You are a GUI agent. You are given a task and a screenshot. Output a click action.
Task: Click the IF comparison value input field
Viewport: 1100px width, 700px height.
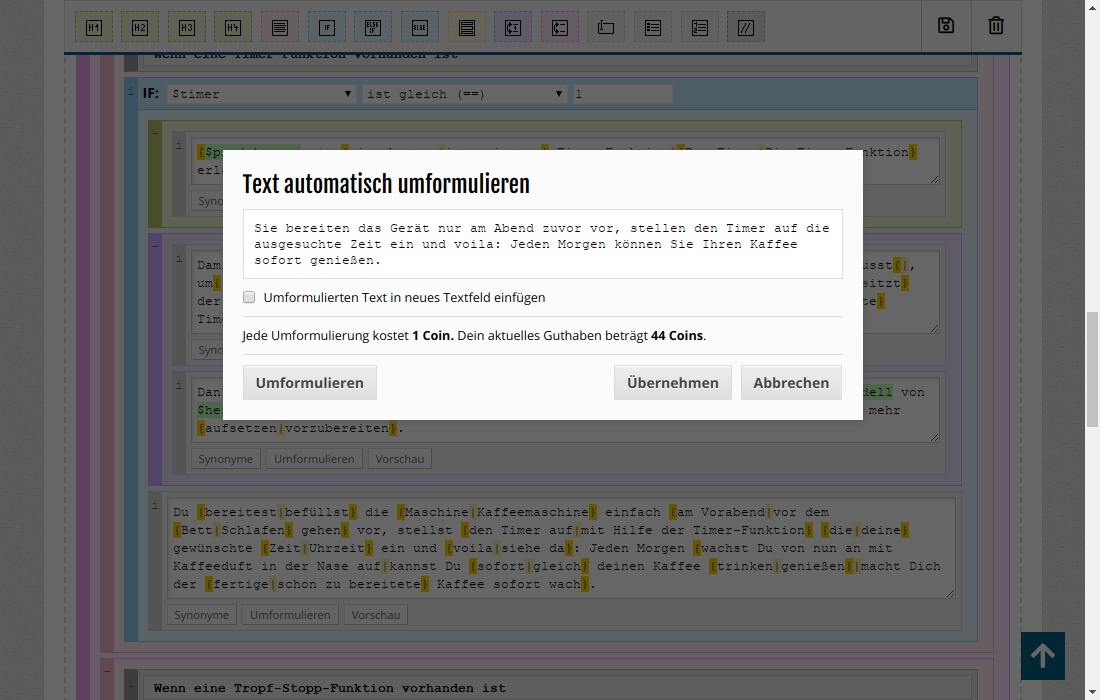622,94
